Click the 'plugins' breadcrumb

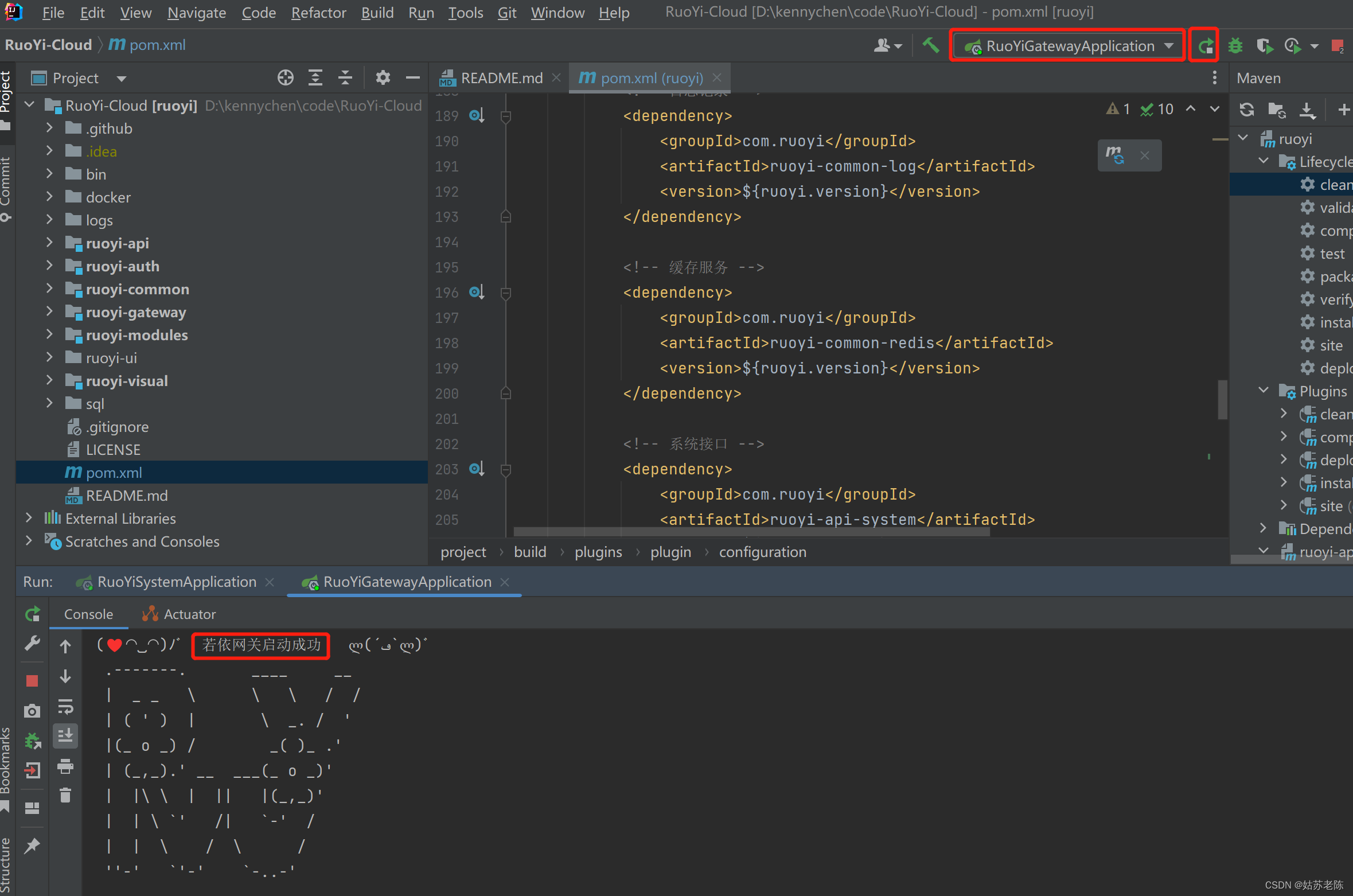point(598,552)
